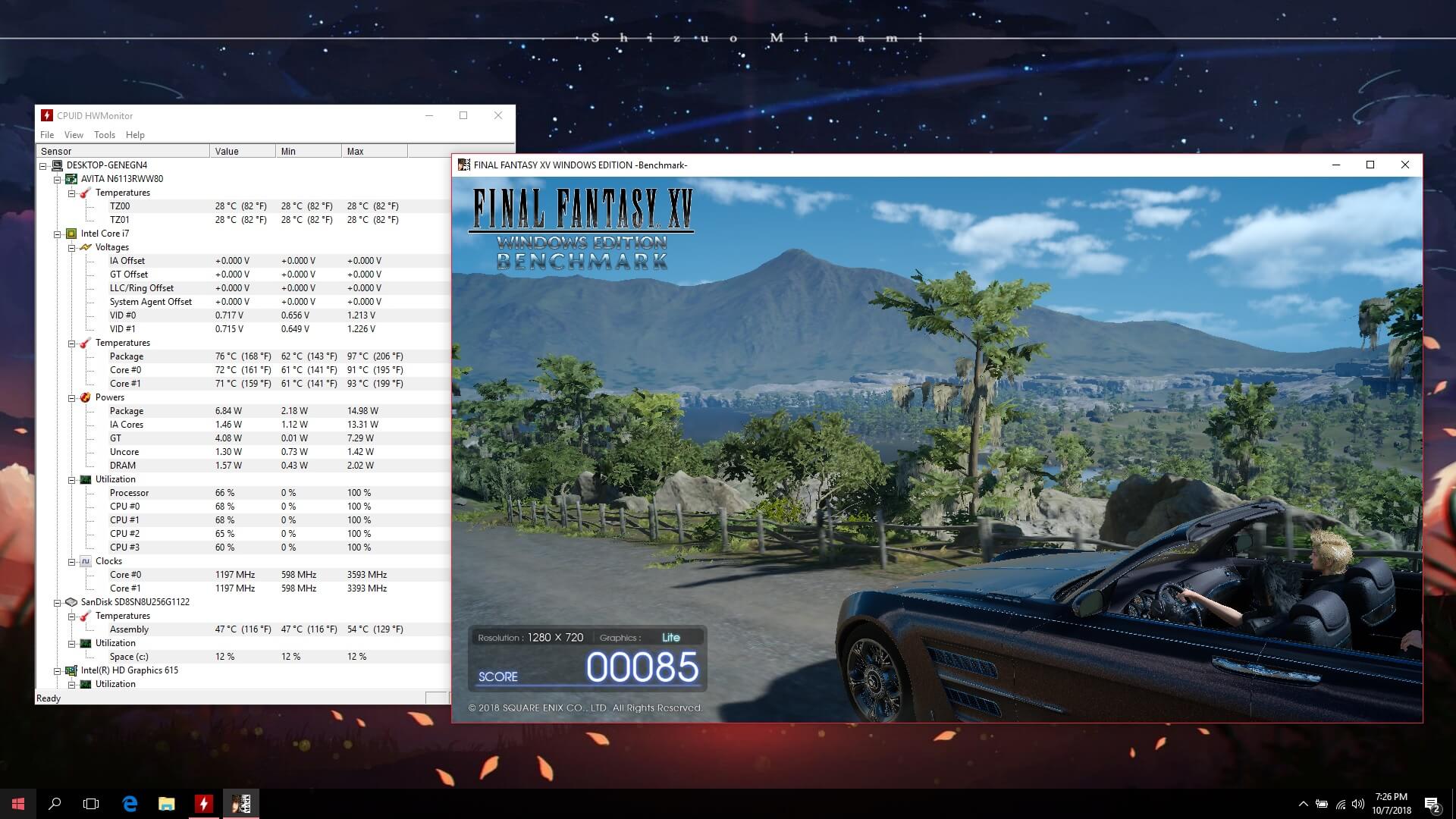Click the AVITA motherboard icon
Screen dimensions: 1456x819
71,179
